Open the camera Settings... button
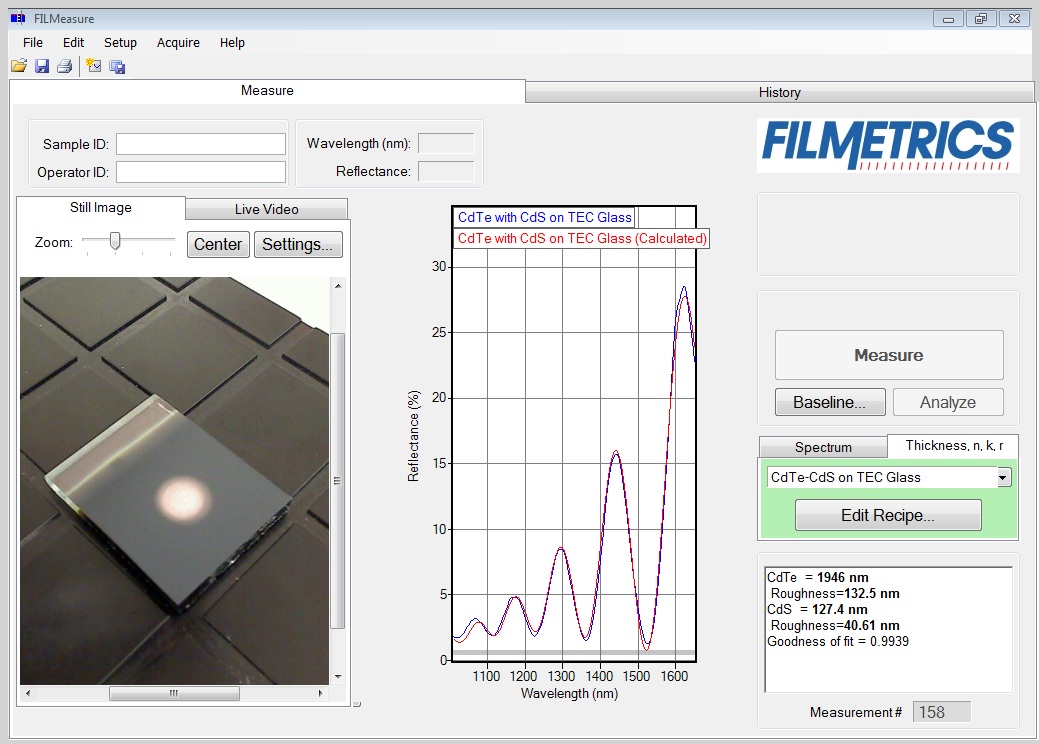 [x=298, y=244]
